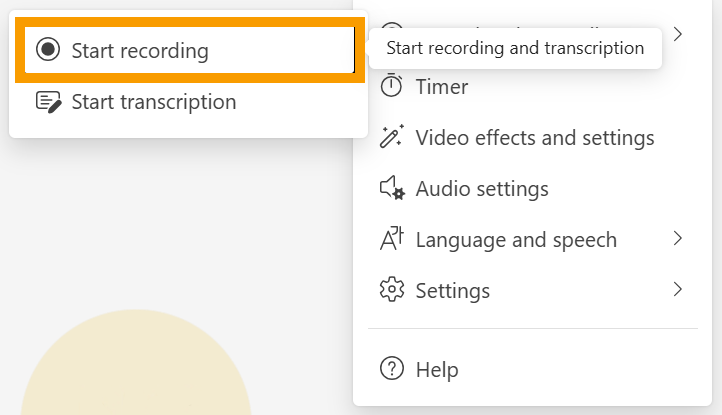The height and width of the screenshot is (415, 722).
Task: Expand the Language and speech submenu arrow
Action: (x=677, y=239)
